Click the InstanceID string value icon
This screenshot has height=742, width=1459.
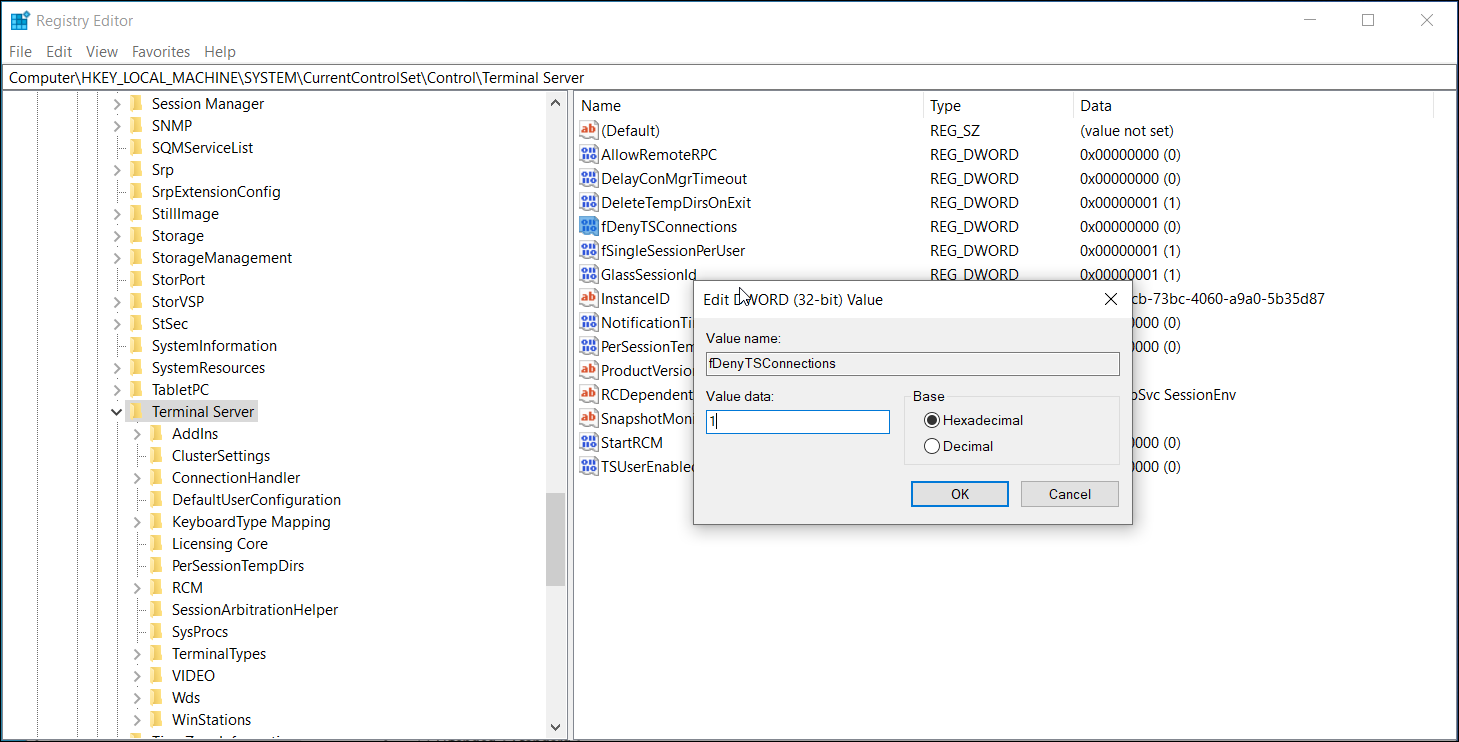[589, 299]
